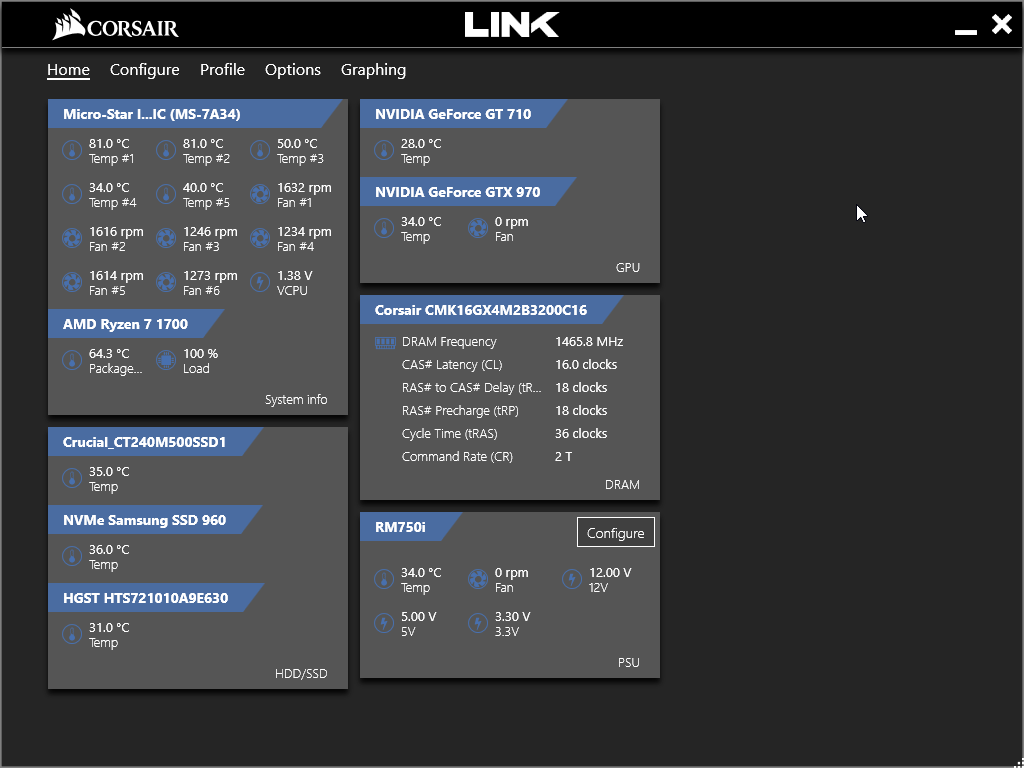Click the 12V rail bolt icon
Image resolution: width=1024 pixels, height=768 pixels.
coord(571,580)
